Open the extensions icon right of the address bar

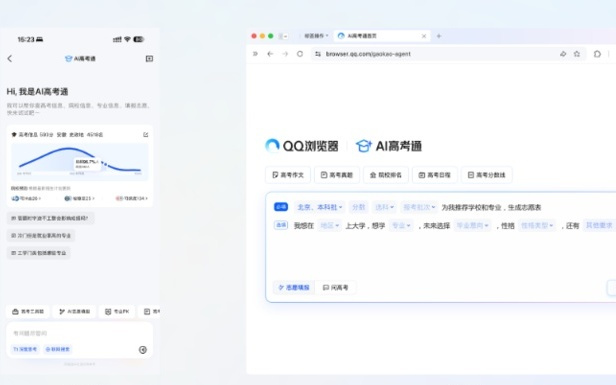click(x=597, y=54)
